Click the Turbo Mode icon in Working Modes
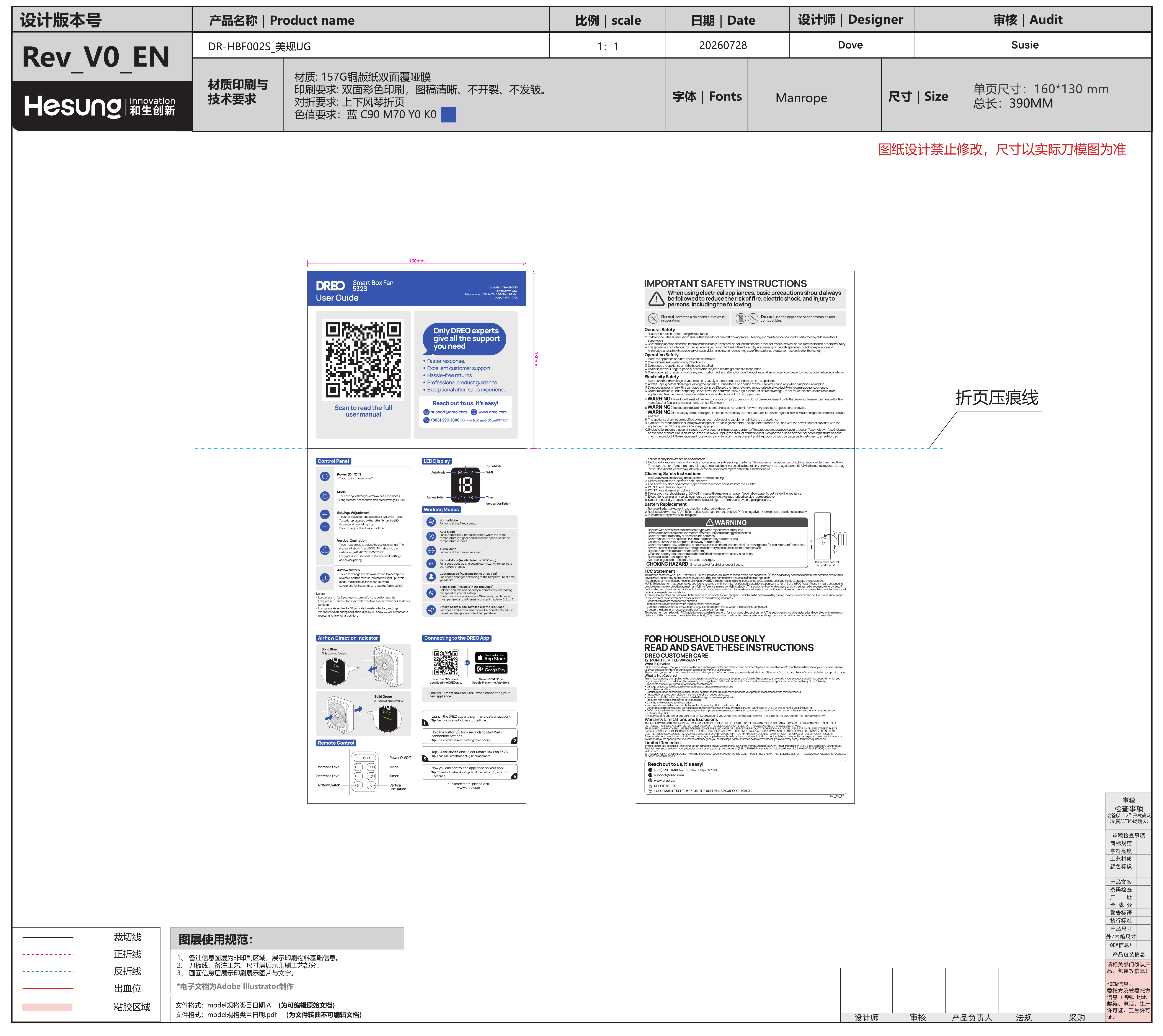Screen dimensions: 1163x1036 (431, 551)
